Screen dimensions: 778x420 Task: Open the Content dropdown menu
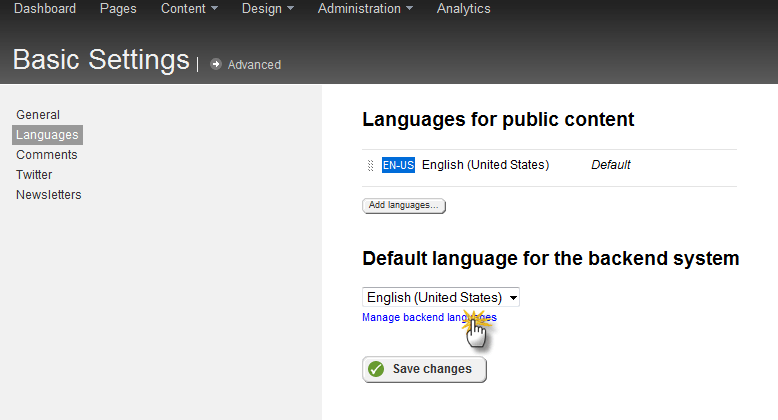coord(189,8)
